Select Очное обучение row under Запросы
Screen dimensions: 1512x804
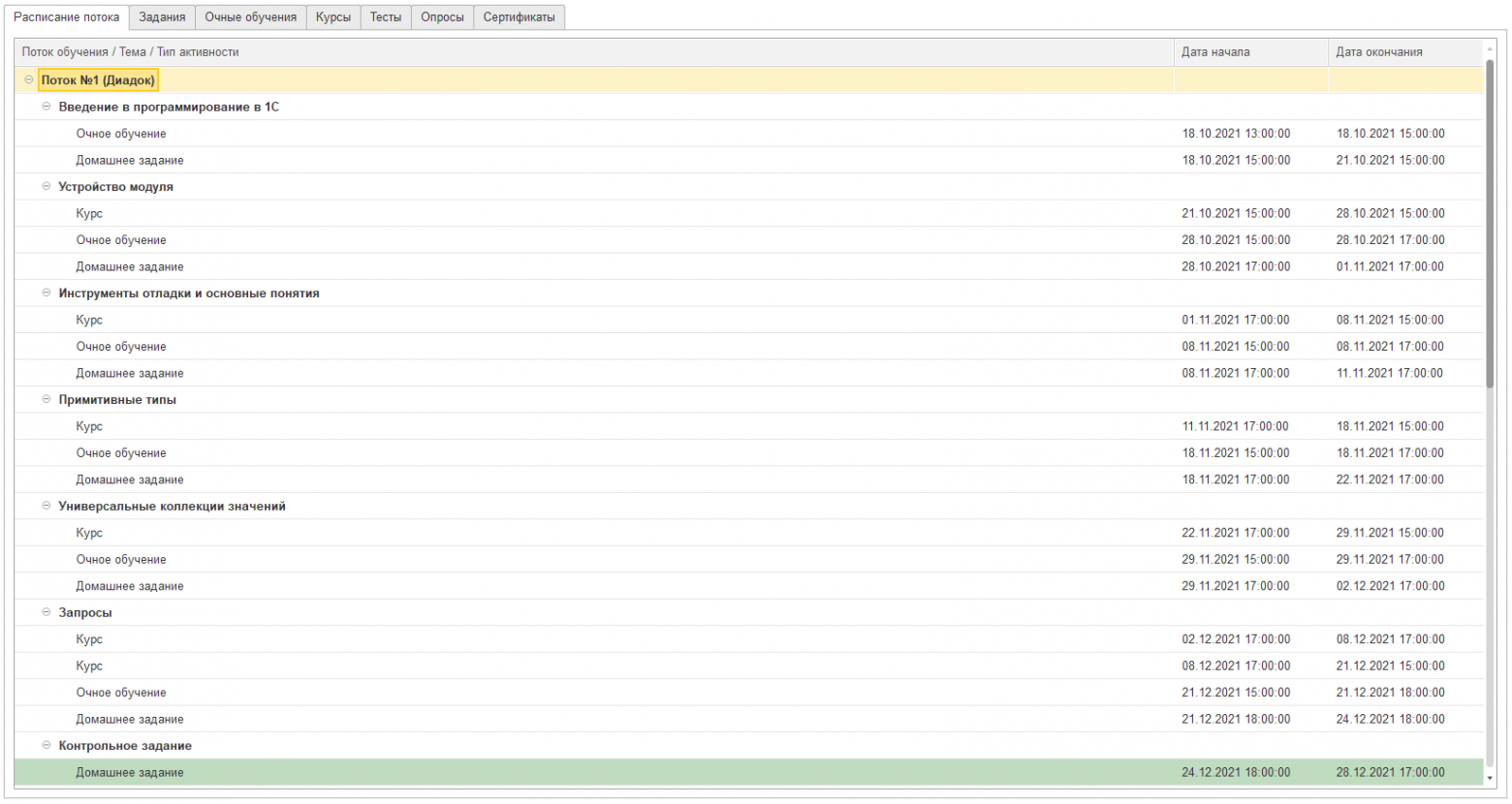(x=121, y=693)
